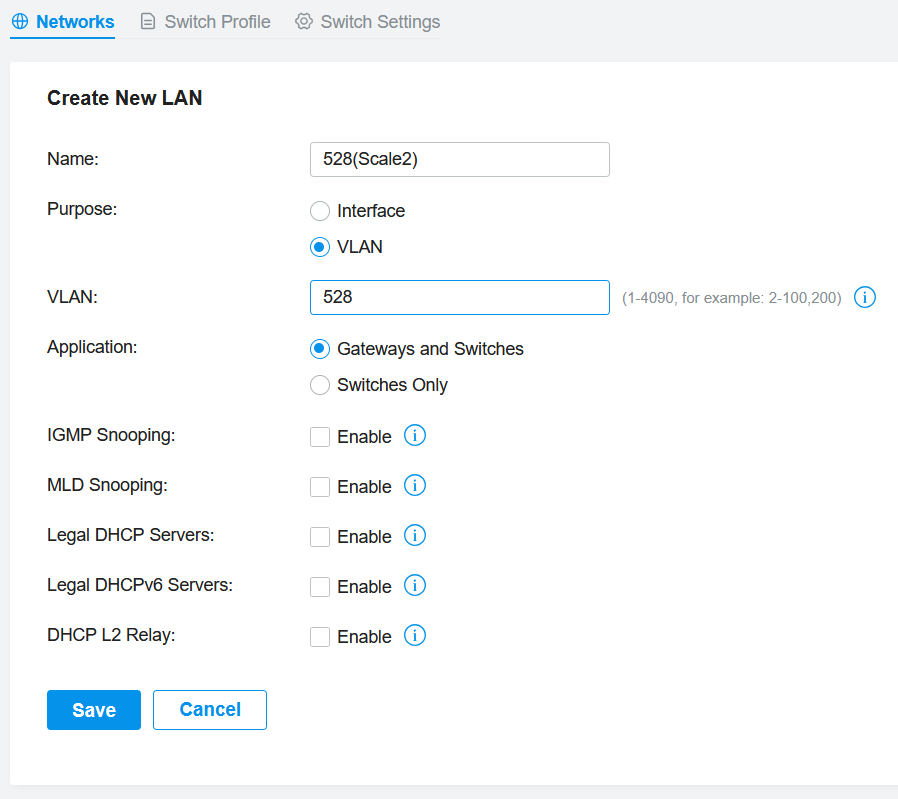The width and height of the screenshot is (898, 799).
Task: Click the Name input field
Action: tap(459, 159)
